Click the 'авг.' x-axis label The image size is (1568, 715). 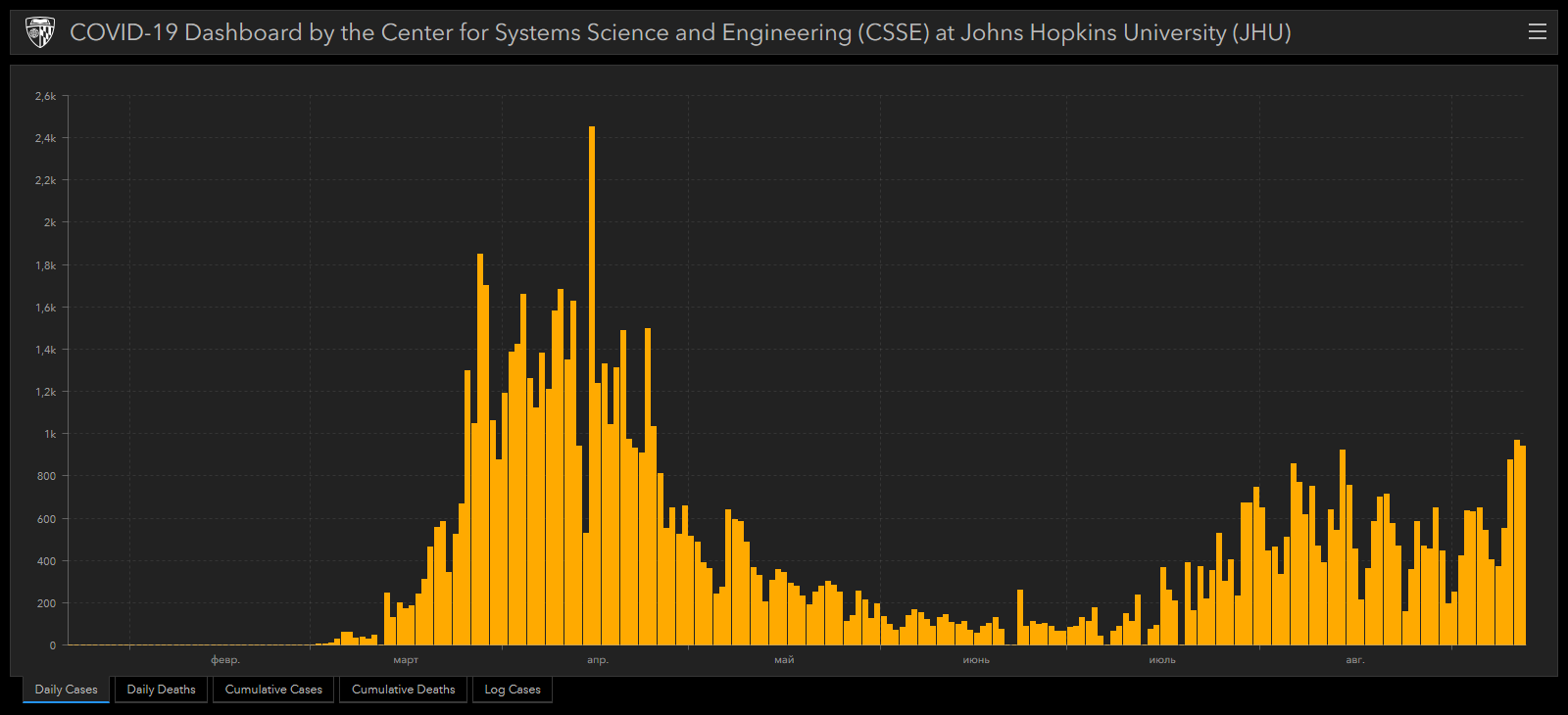(x=1354, y=660)
